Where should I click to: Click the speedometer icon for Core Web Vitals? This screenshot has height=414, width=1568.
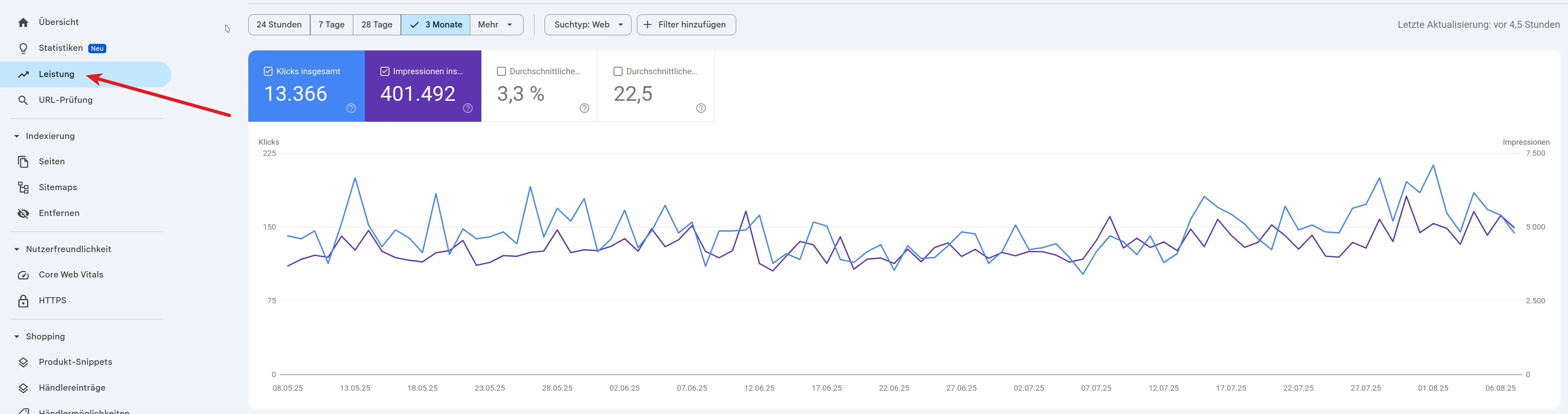(x=23, y=275)
